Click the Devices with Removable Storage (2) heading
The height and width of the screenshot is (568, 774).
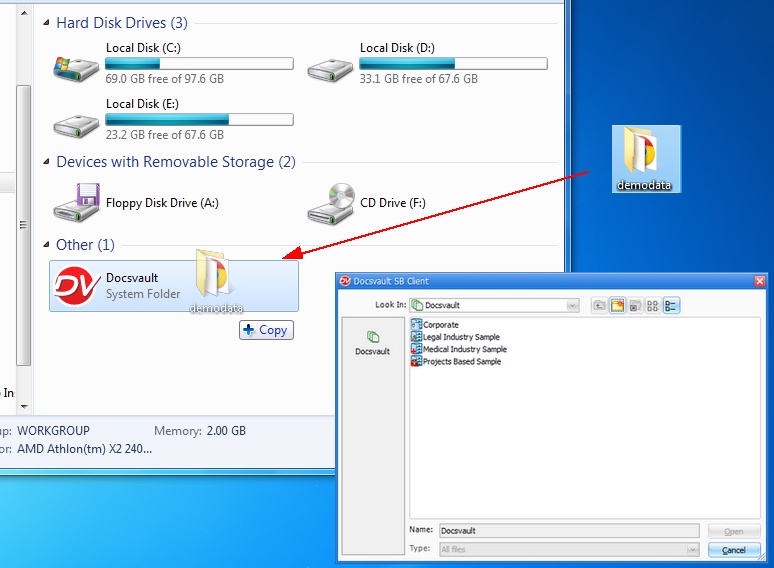[x=176, y=162]
